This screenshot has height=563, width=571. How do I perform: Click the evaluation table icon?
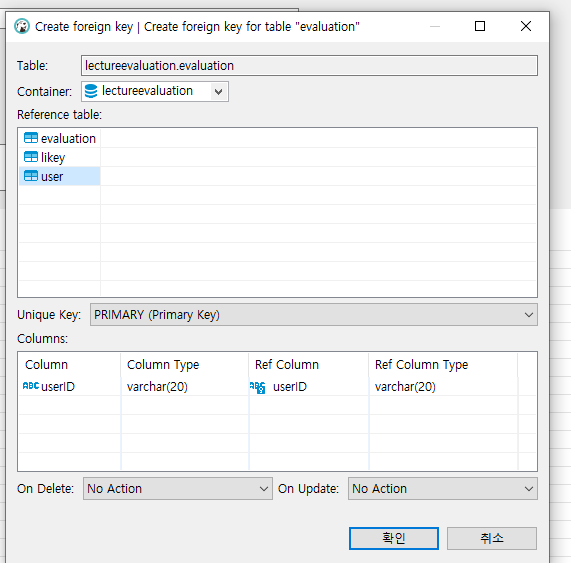coord(31,138)
